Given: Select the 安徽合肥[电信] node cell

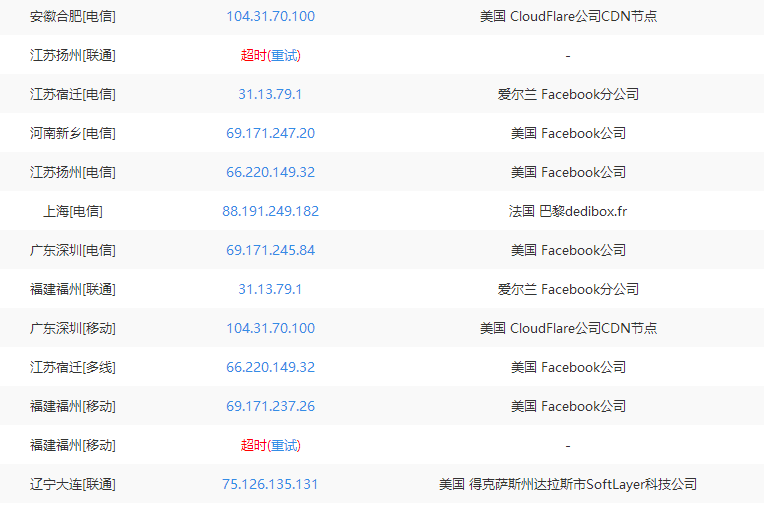Looking at the screenshot, I should click(x=73, y=17).
